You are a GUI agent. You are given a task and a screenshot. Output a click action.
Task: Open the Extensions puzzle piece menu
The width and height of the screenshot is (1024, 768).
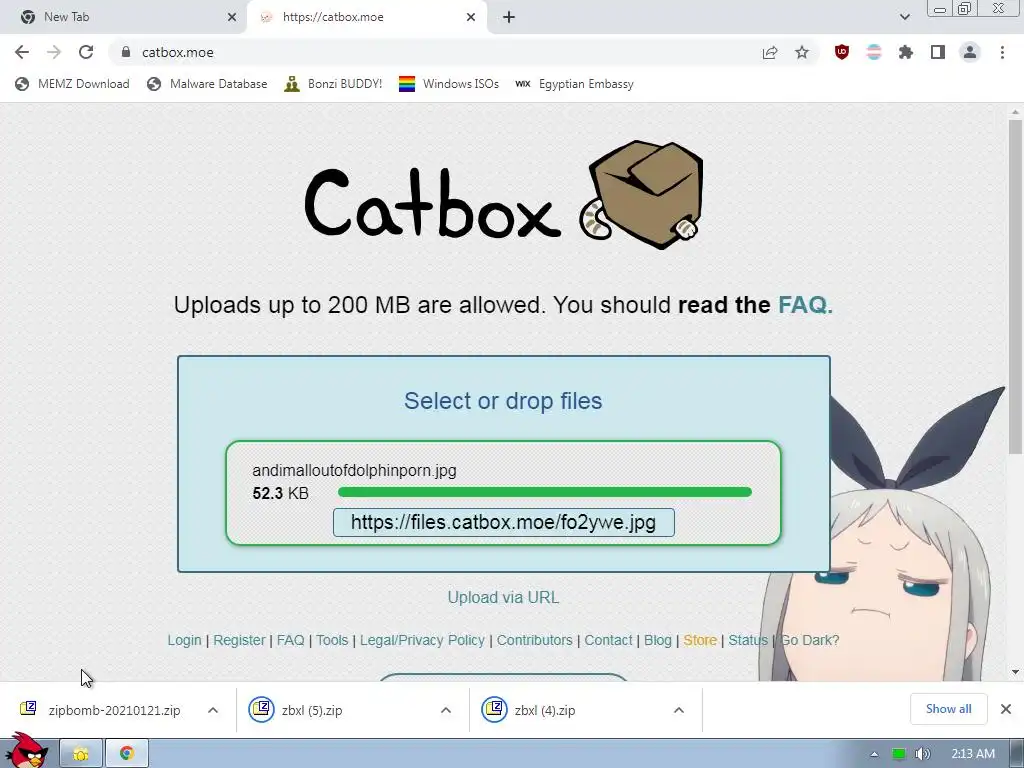click(x=906, y=52)
